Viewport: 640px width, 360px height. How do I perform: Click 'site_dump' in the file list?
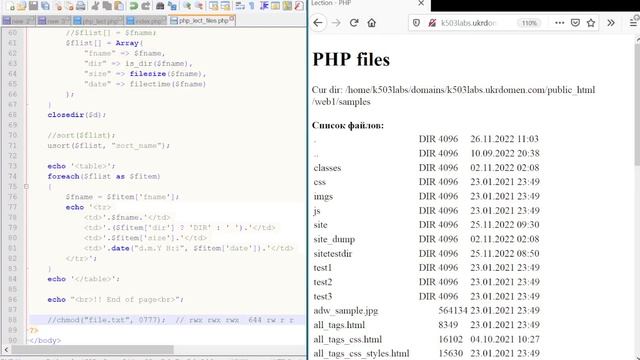334,239
